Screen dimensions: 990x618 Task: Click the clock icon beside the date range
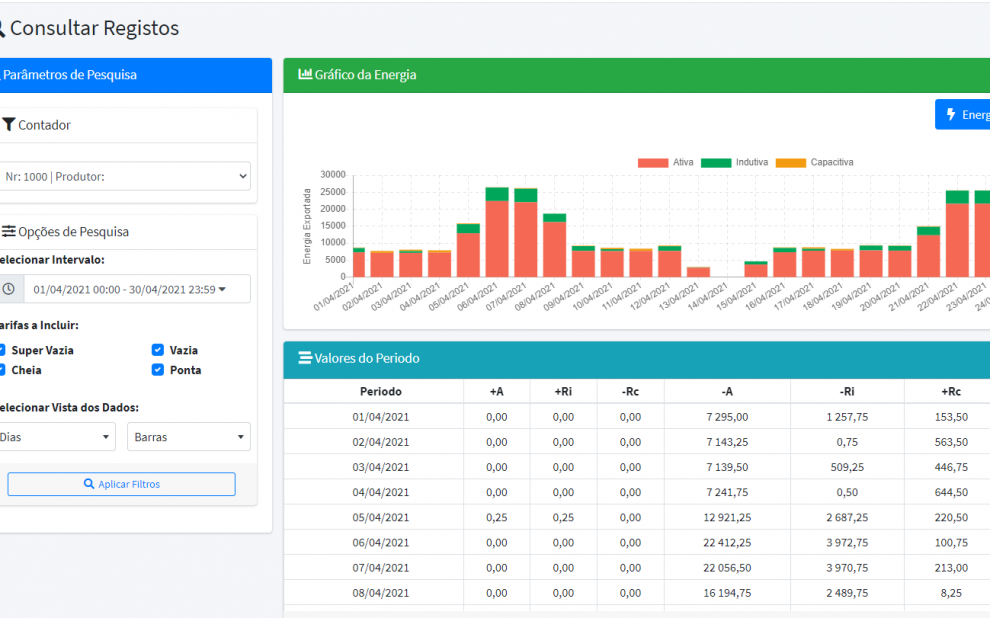pyautogui.click(x=9, y=289)
